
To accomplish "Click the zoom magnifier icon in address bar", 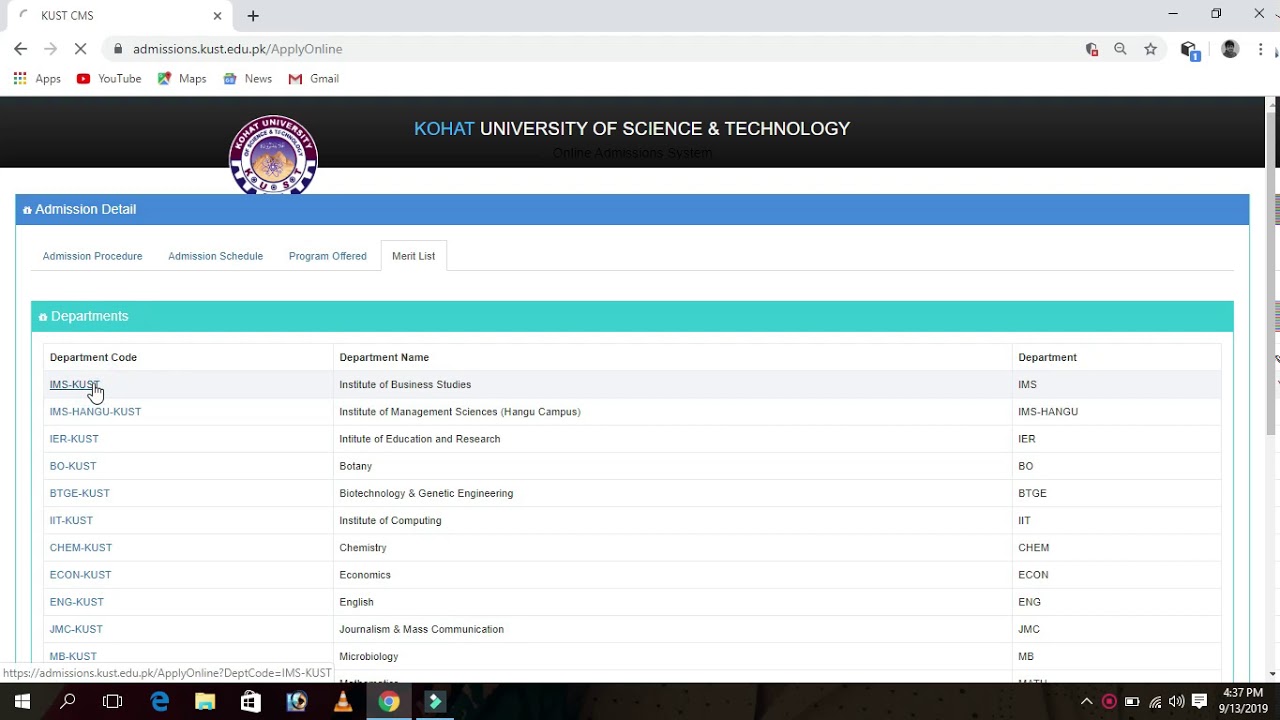I will pyautogui.click(x=1120, y=49).
